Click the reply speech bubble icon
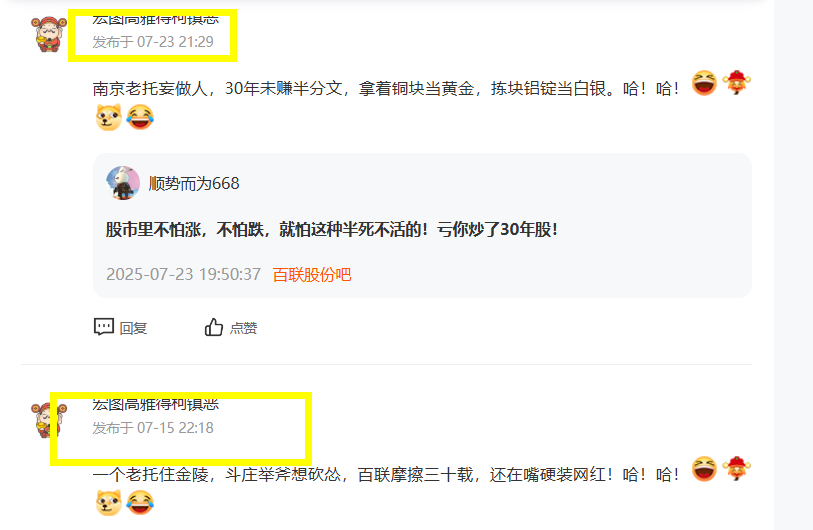This screenshot has height=530, width=813. pyautogui.click(x=104, y=327)
